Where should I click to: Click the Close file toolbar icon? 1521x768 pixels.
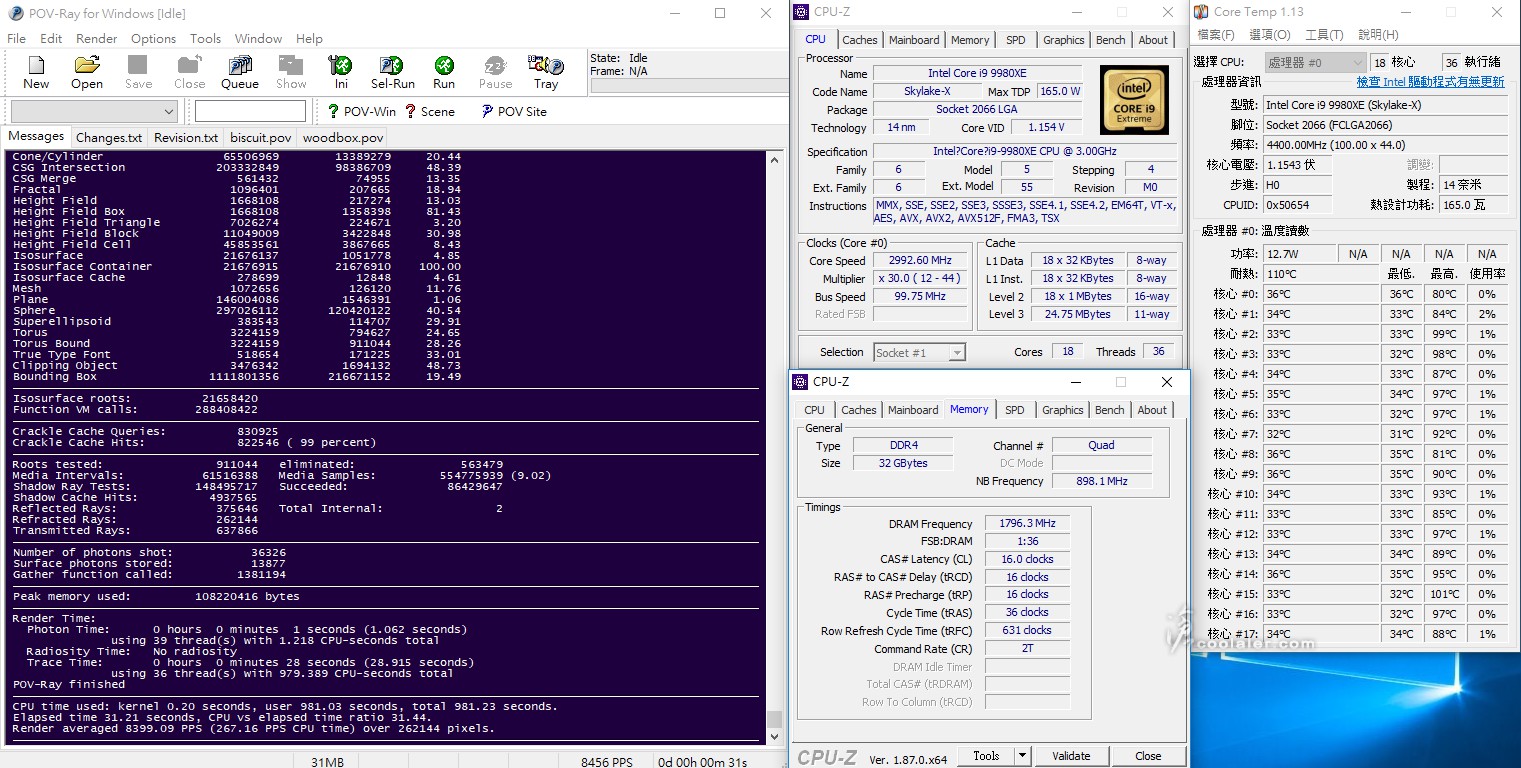[189, 72]
